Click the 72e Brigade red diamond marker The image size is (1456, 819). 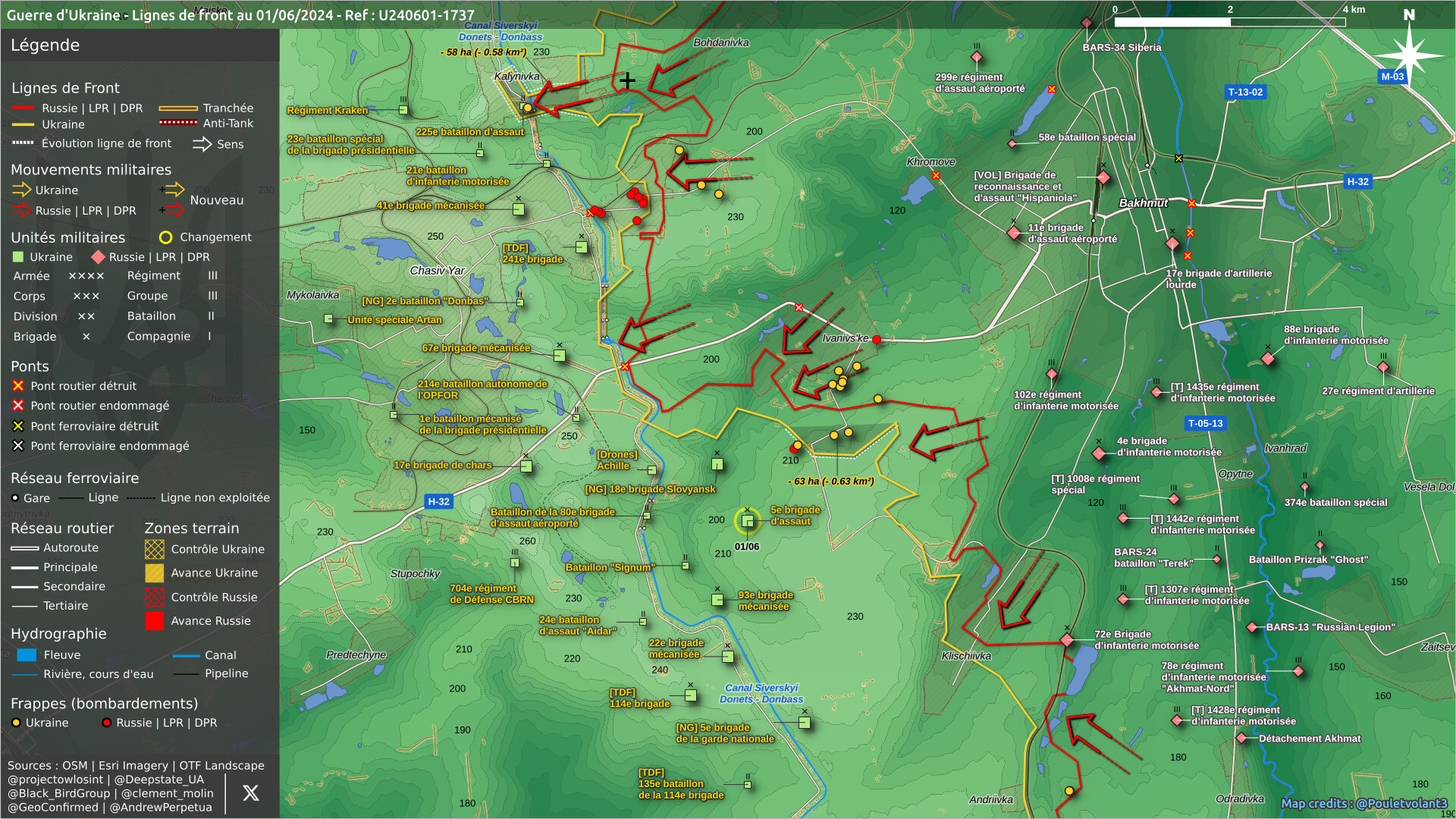coord(1067,640)
